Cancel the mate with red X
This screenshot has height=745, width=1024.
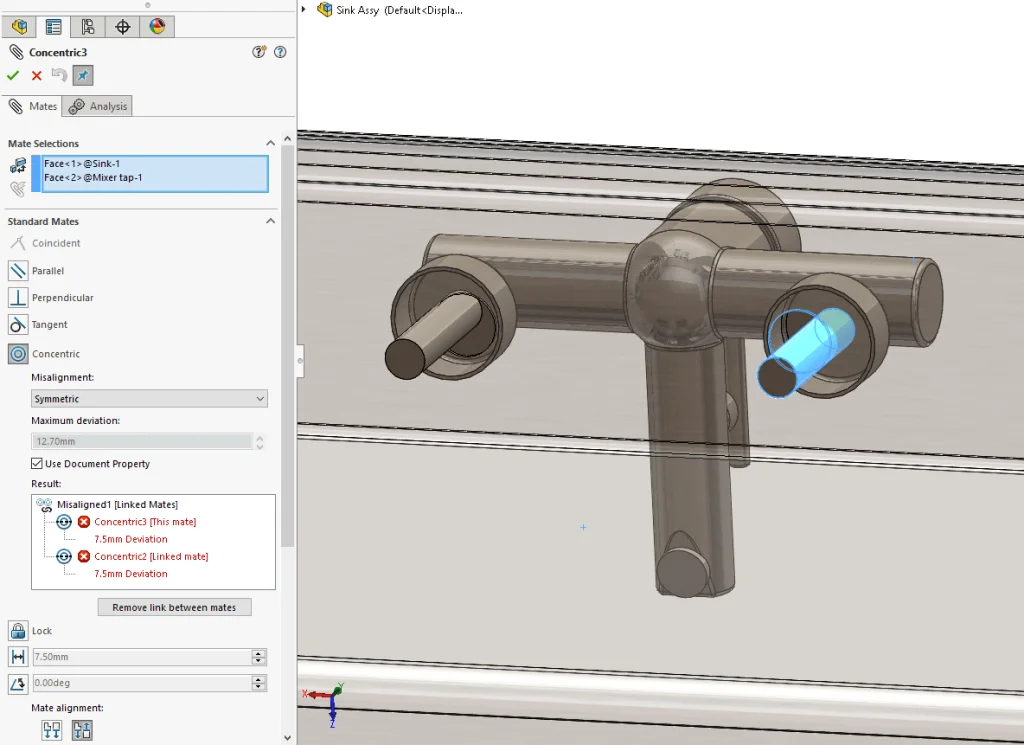(37, 76)
